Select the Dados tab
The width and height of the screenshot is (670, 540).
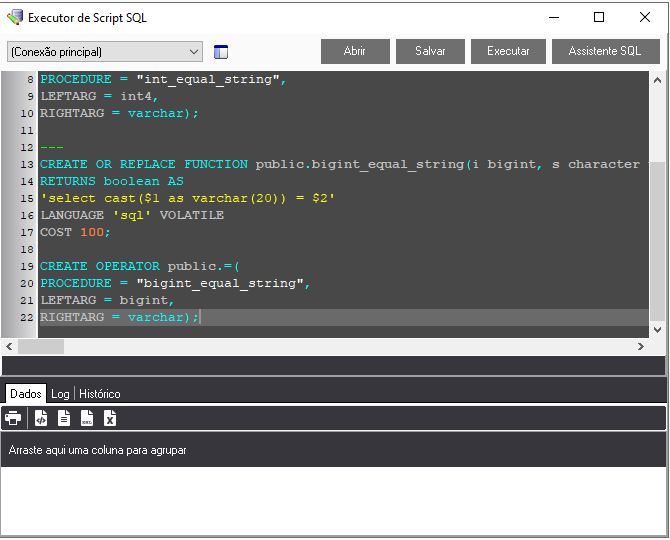25,394
